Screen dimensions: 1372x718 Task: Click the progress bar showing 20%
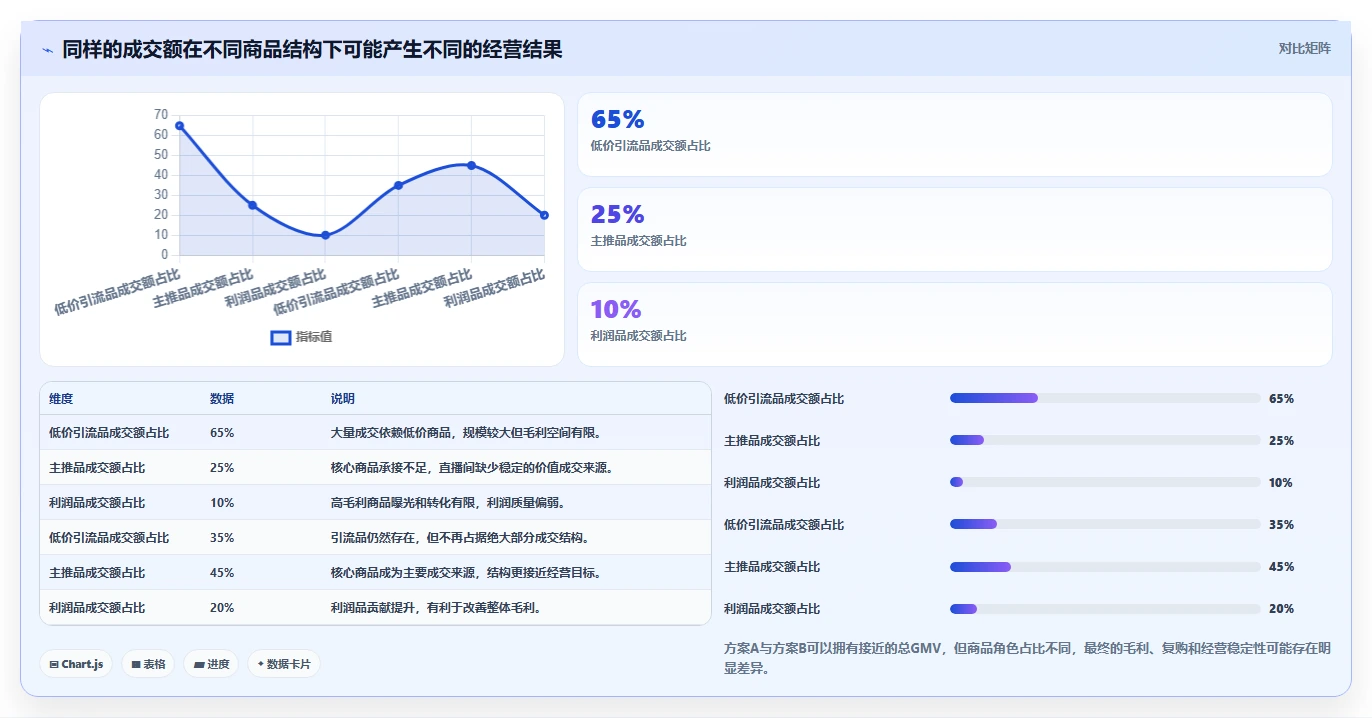[1105, 608]
